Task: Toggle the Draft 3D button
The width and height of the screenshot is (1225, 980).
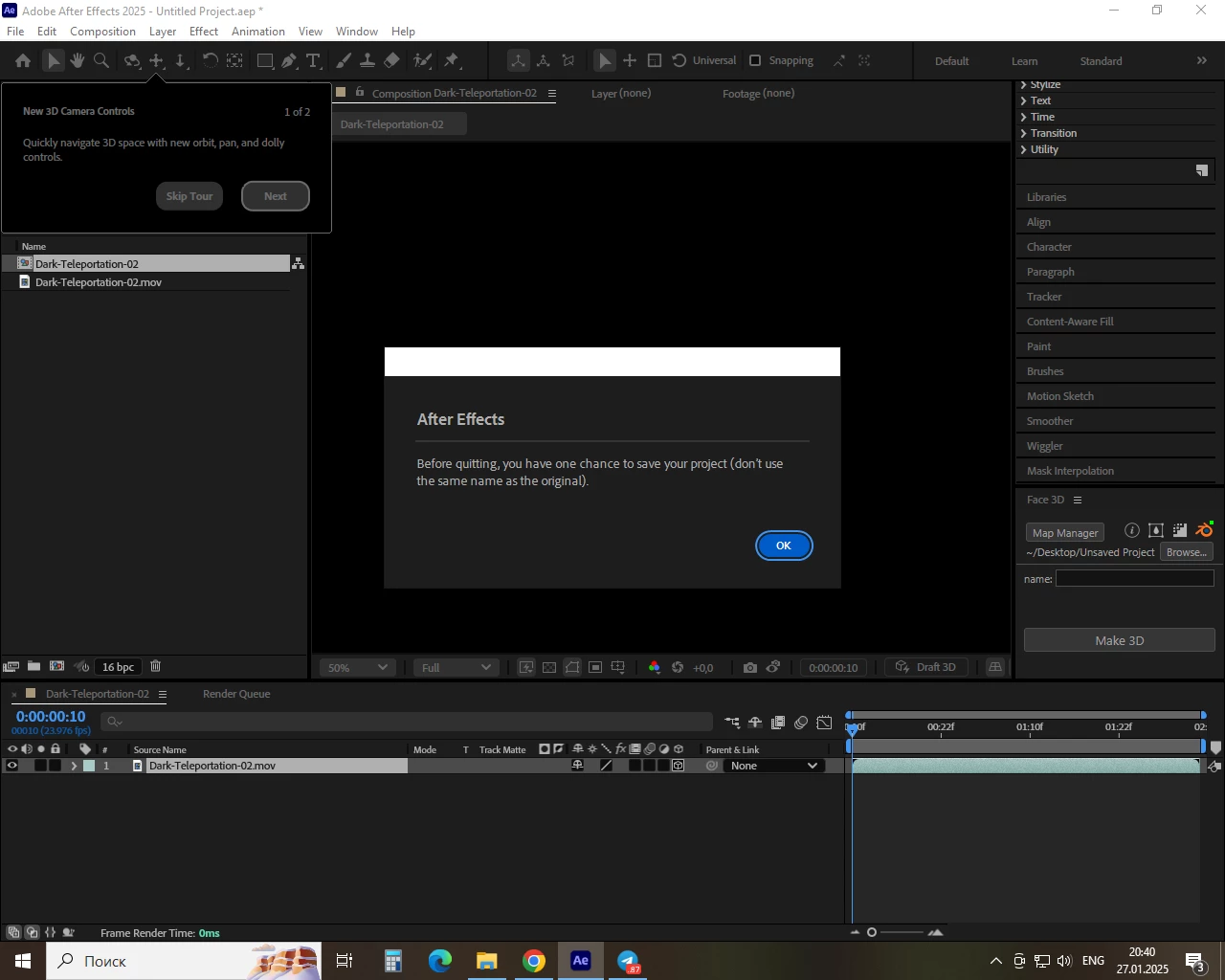Action: click(925, 667)
